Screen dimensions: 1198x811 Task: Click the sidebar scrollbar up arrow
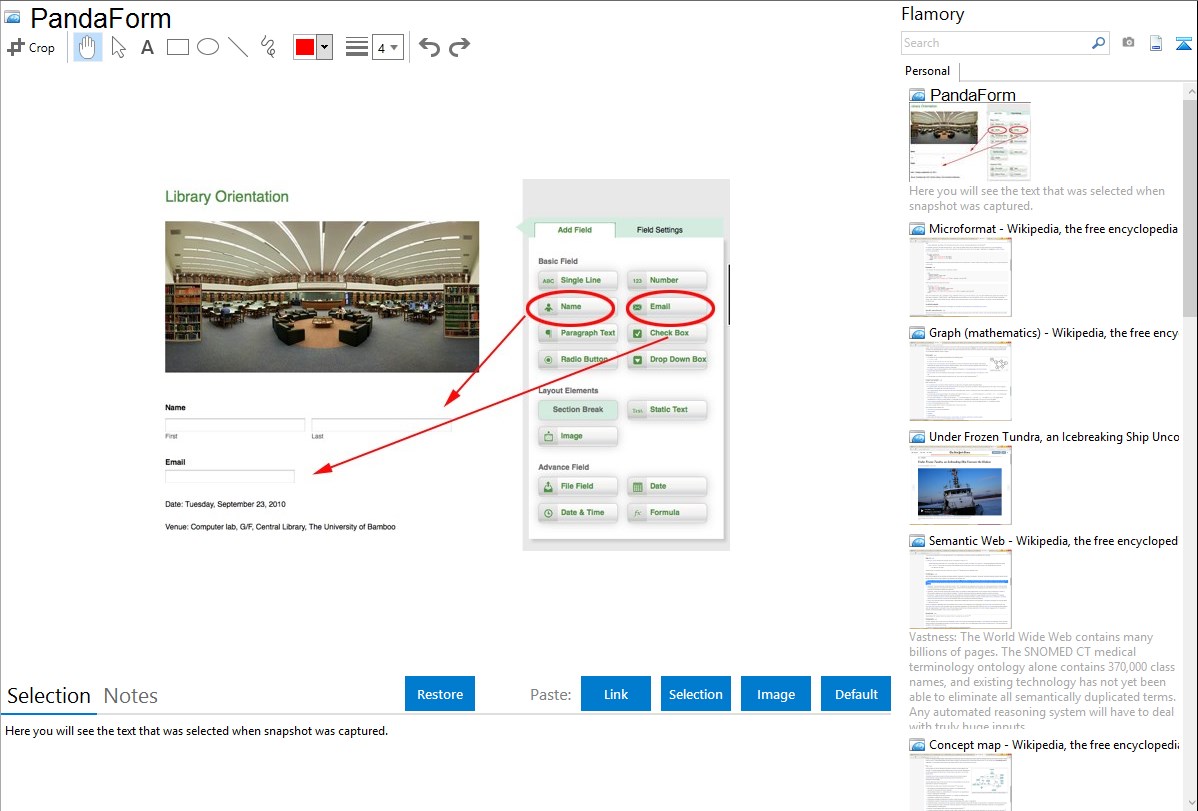coord(1191,91)
